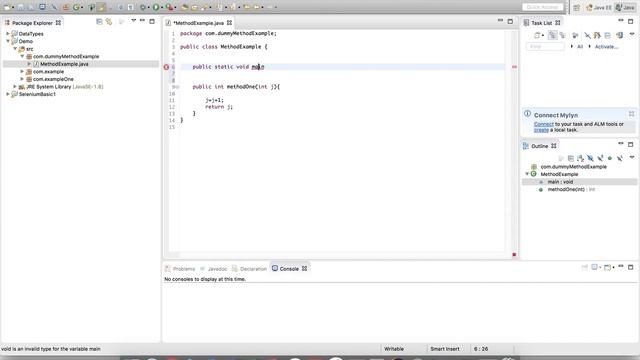The width and height of the screenshot is (640, 360).
Task: Click Sort alphabetically icon in Outline
Action: pos(580,158)
